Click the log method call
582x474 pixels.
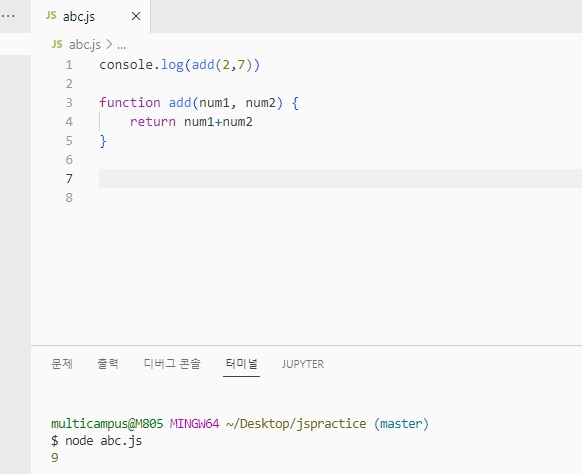[x=172, y=65]
